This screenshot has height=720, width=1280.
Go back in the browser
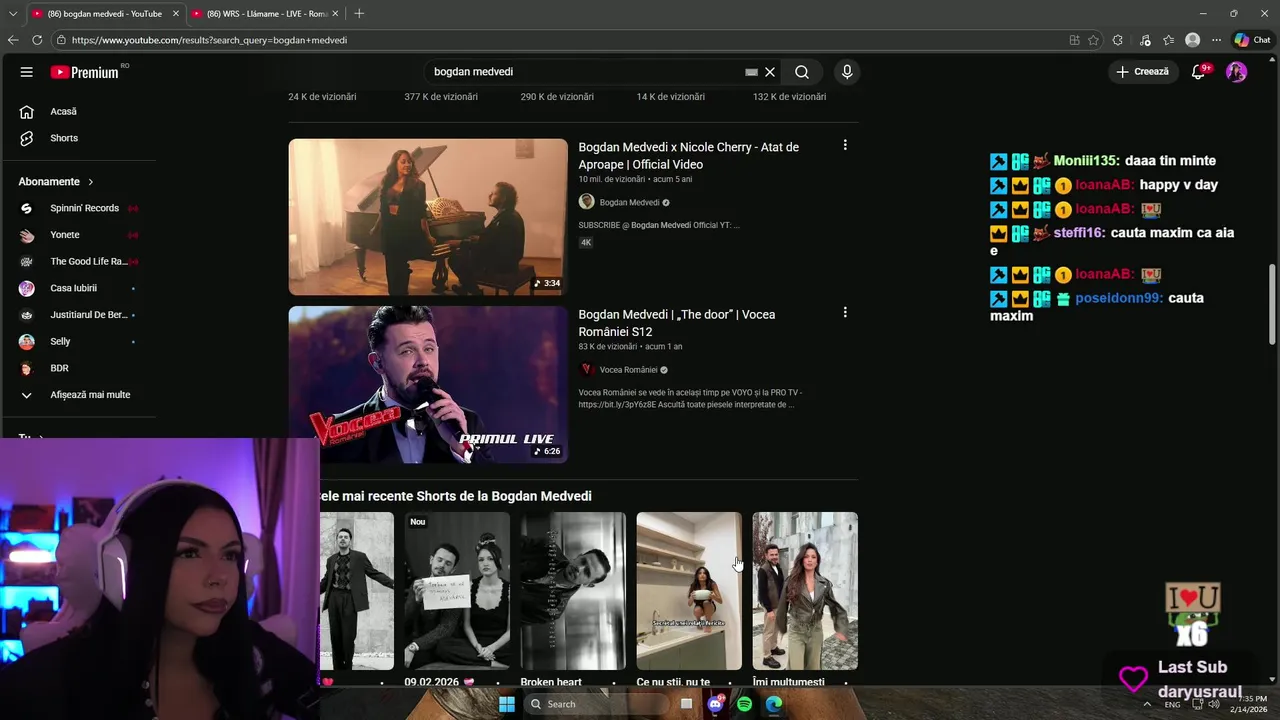pyautogui.click(x=13, y=40)
